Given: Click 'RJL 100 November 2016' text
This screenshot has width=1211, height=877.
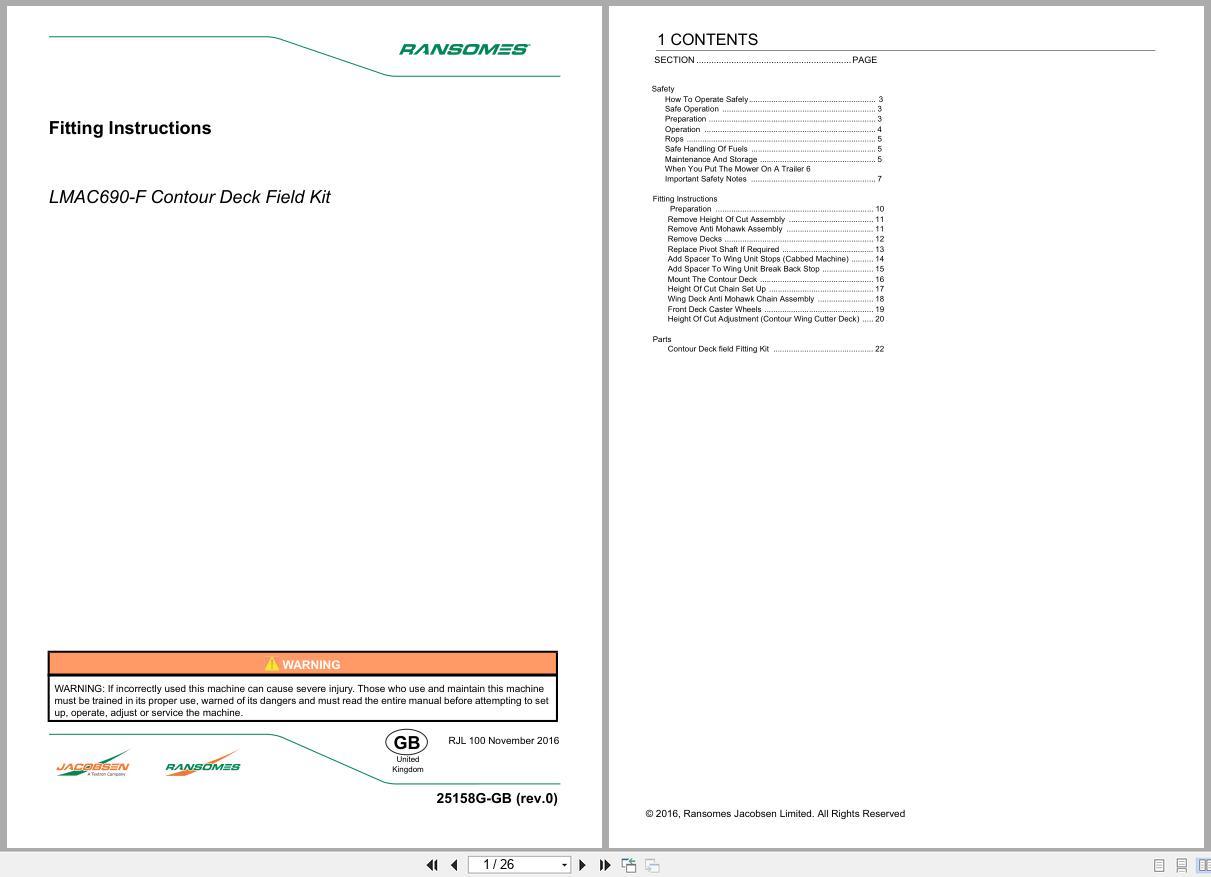Looking at the screenshot, I should tap(503, 741).
